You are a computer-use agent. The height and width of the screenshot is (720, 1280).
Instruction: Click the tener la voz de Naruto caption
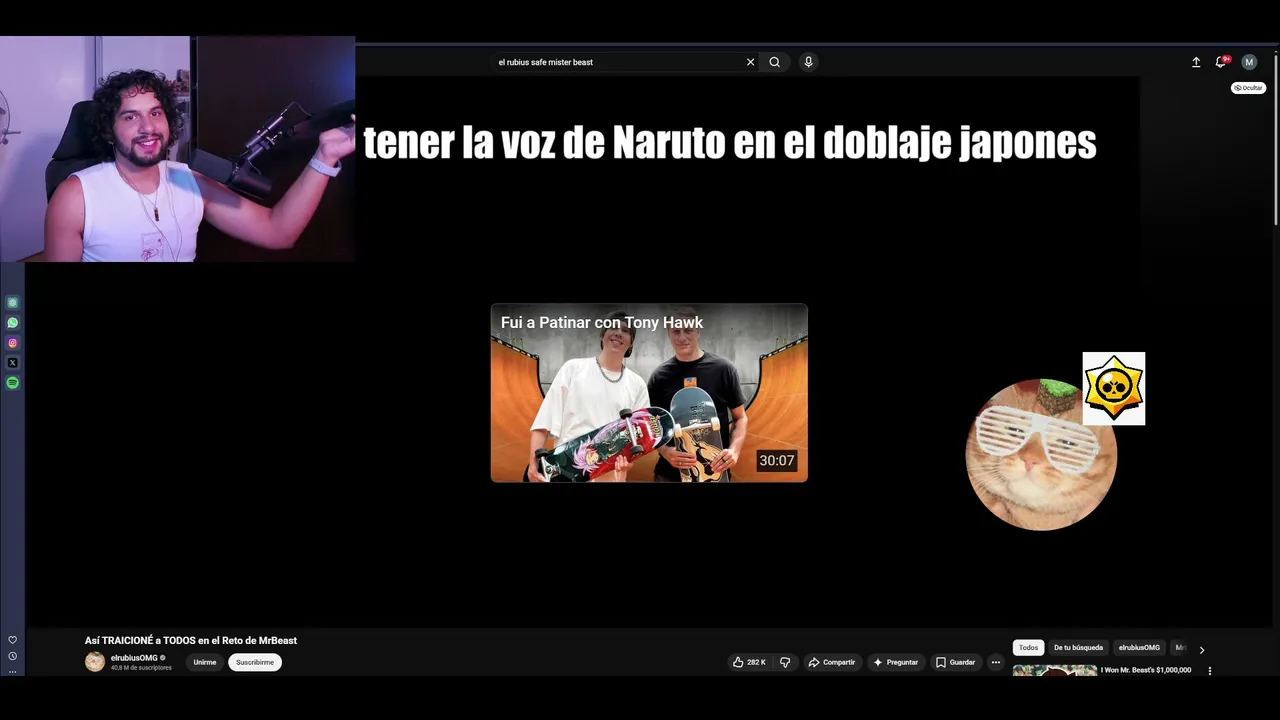click(730, 143)
